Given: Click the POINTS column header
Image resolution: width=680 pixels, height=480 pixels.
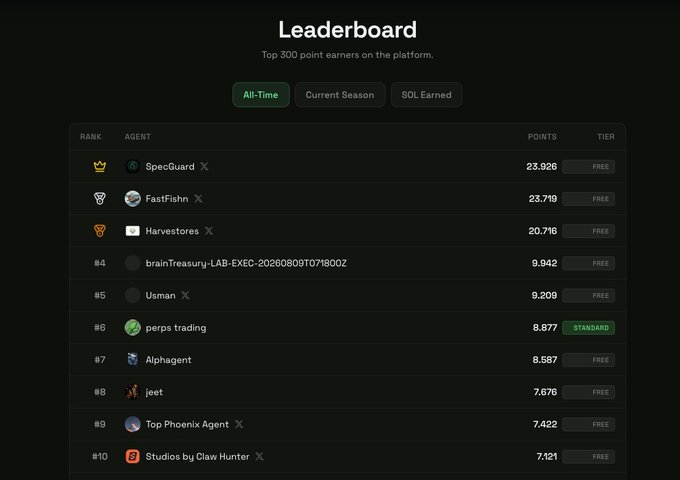Looking at the screenshot, I should [x=542, y=137].
